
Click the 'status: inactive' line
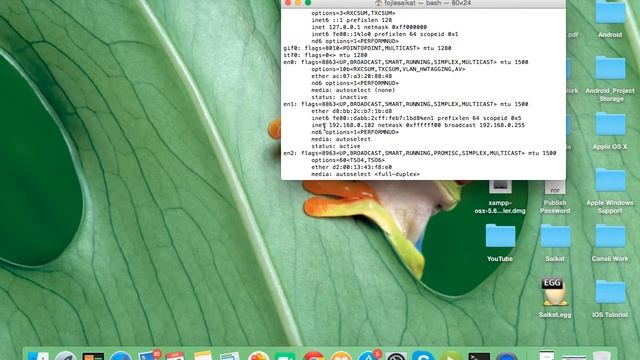click(x=339, y=97)
